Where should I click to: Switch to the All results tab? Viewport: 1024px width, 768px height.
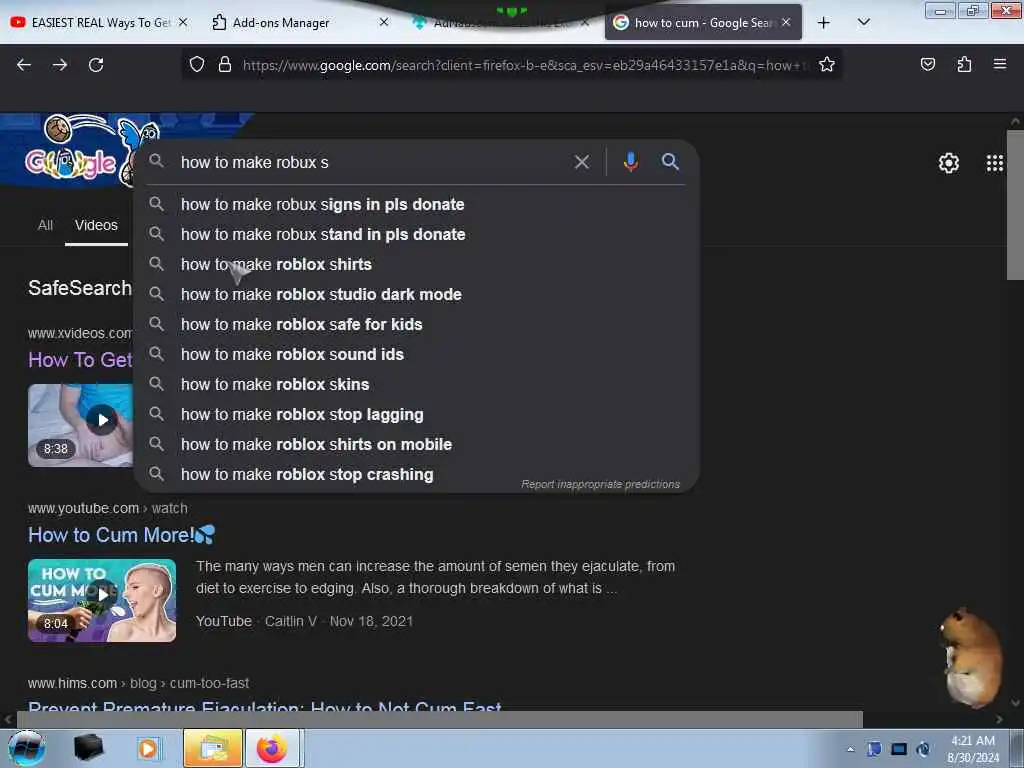pos(45,225)
